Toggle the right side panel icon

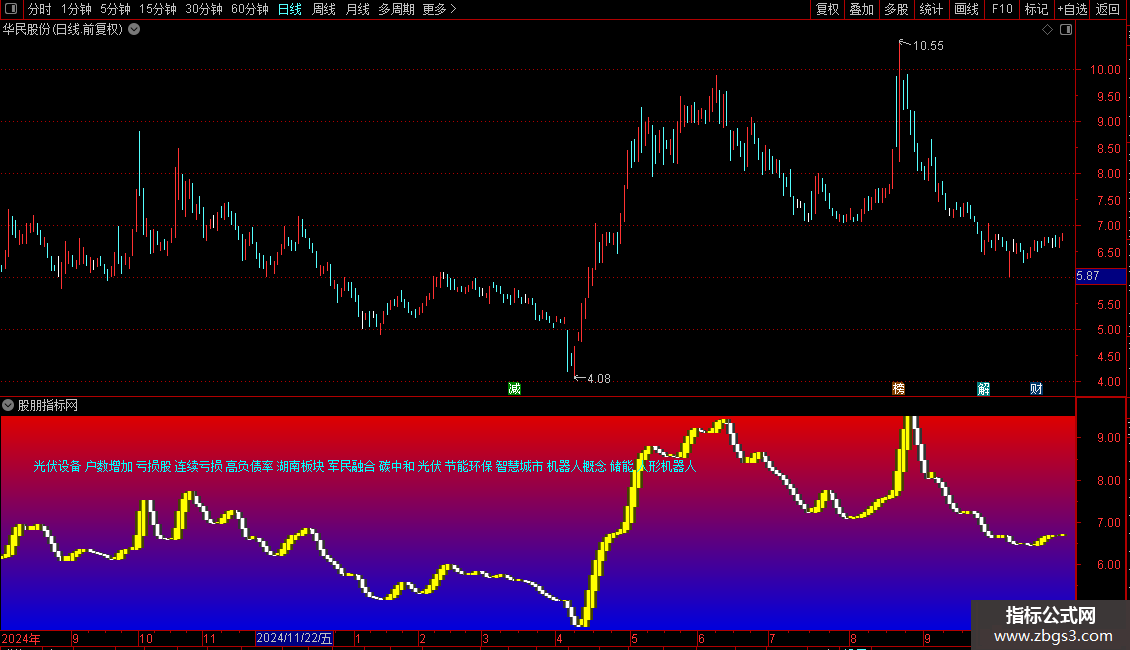pos(1066,30)
